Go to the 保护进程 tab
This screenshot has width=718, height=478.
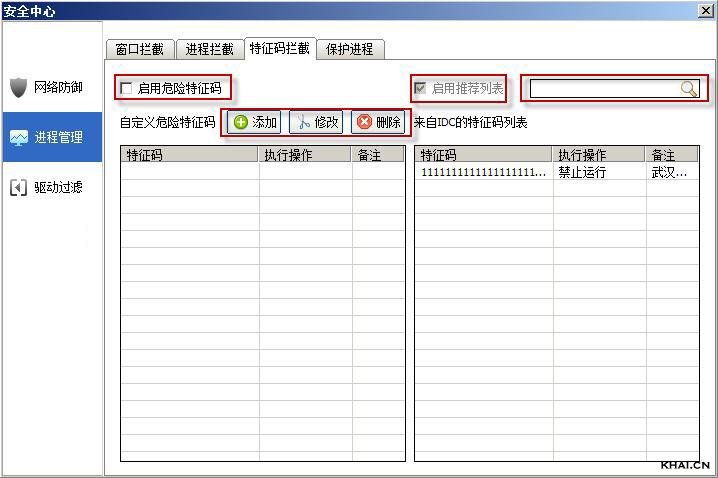pyautogui.click(x=349, y=49)
